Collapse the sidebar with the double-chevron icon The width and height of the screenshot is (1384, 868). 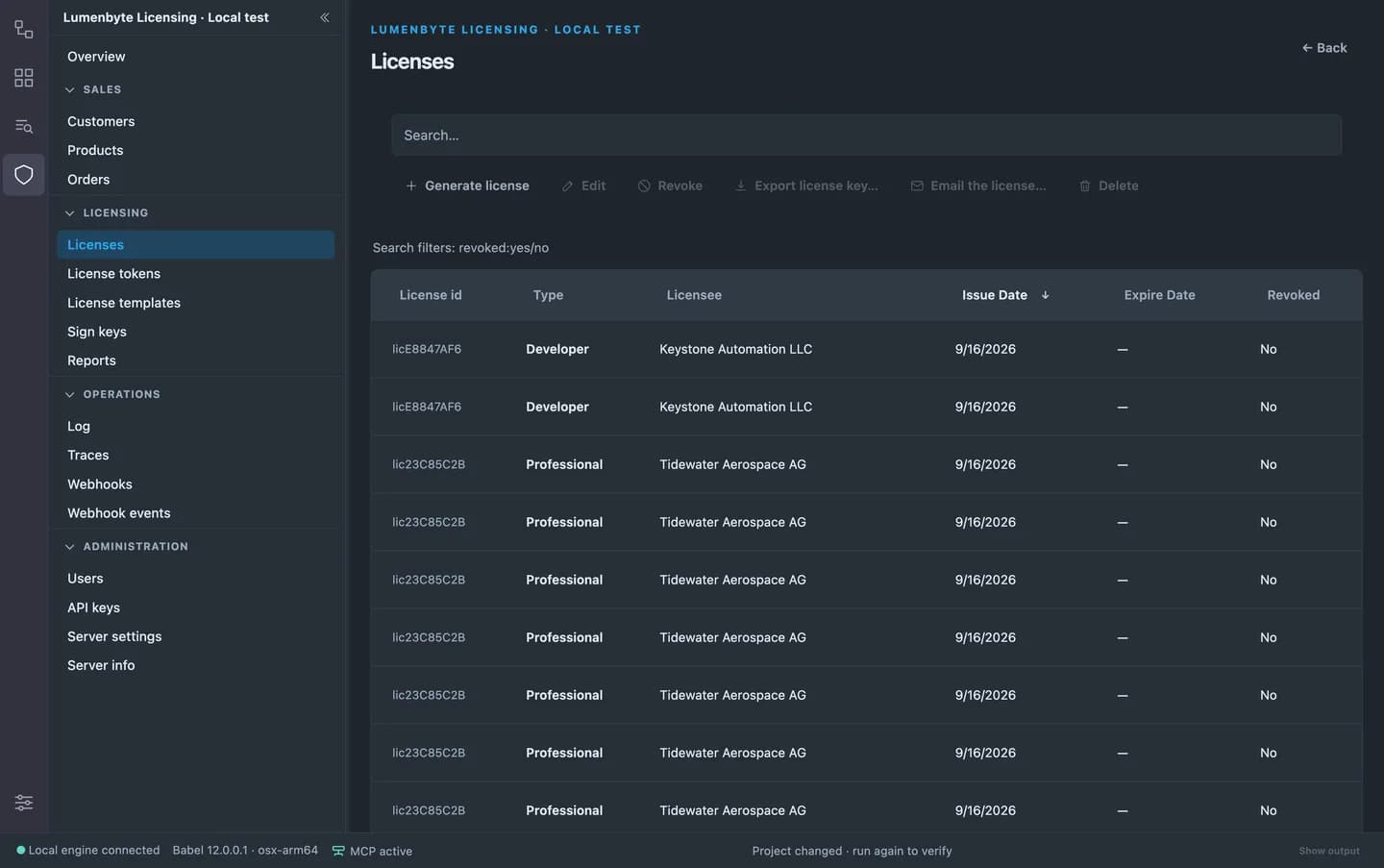coord(325,17)
